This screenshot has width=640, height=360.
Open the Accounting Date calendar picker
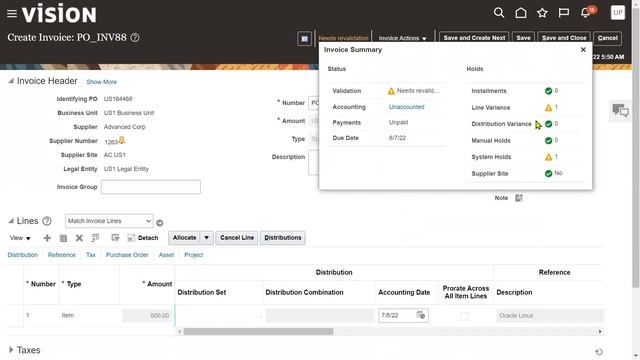[421, 315]
